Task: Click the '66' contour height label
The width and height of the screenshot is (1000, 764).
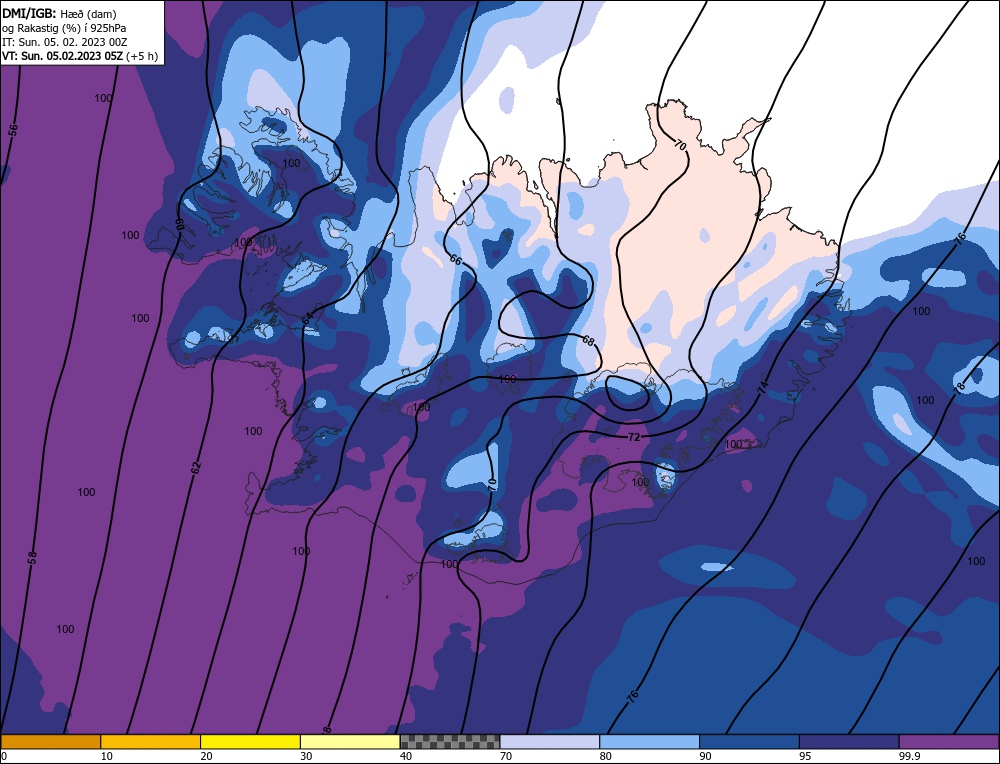Action: coord(455,260)
